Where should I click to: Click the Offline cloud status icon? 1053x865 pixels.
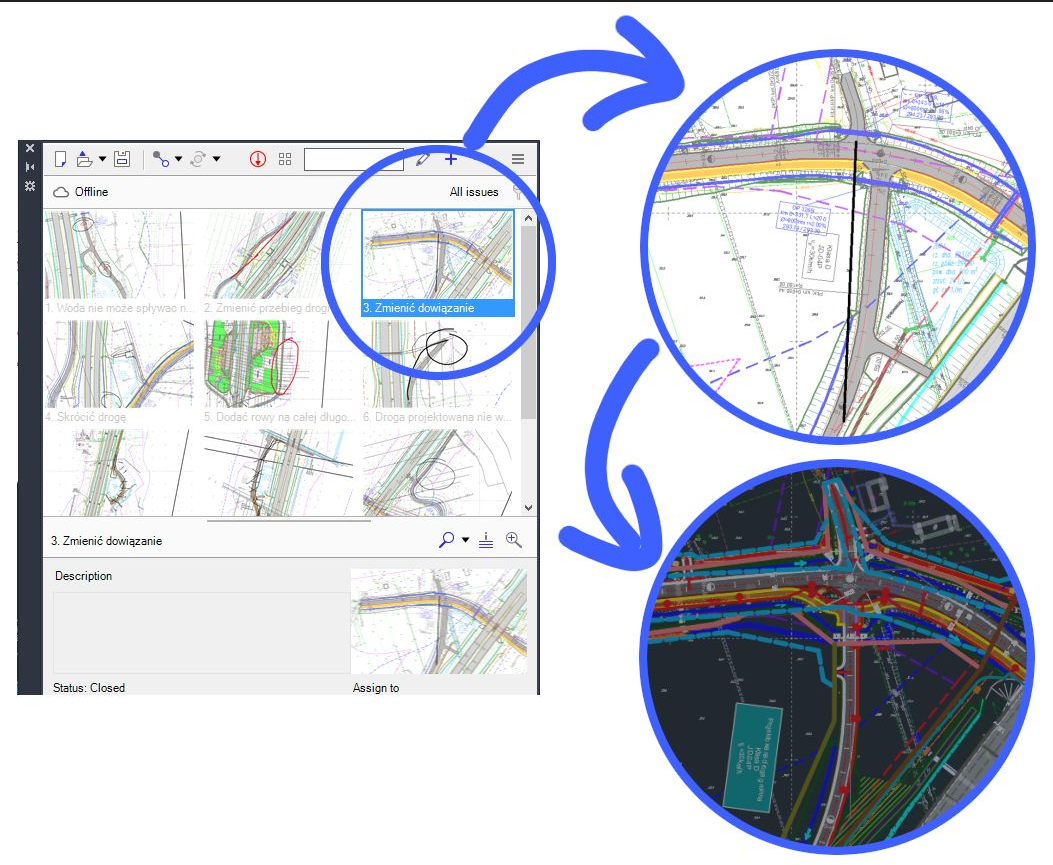pos(61,192)
